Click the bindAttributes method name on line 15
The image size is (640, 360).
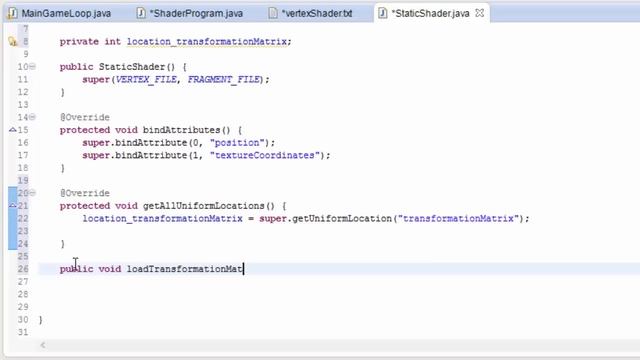(182, 130)
